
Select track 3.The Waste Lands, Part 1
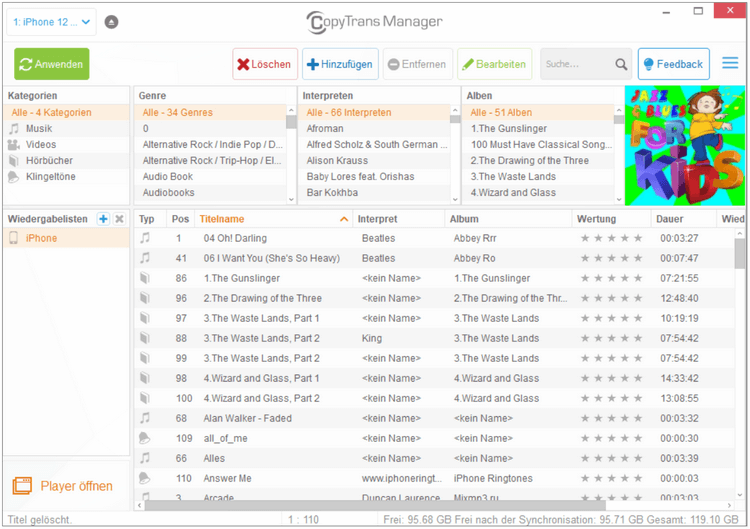(261, 318)
